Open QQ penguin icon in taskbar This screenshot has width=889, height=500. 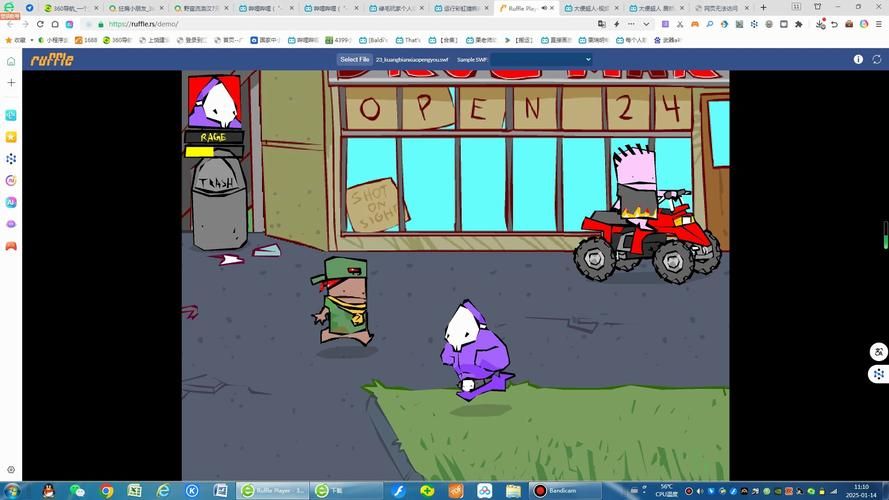tap(49, 490)
